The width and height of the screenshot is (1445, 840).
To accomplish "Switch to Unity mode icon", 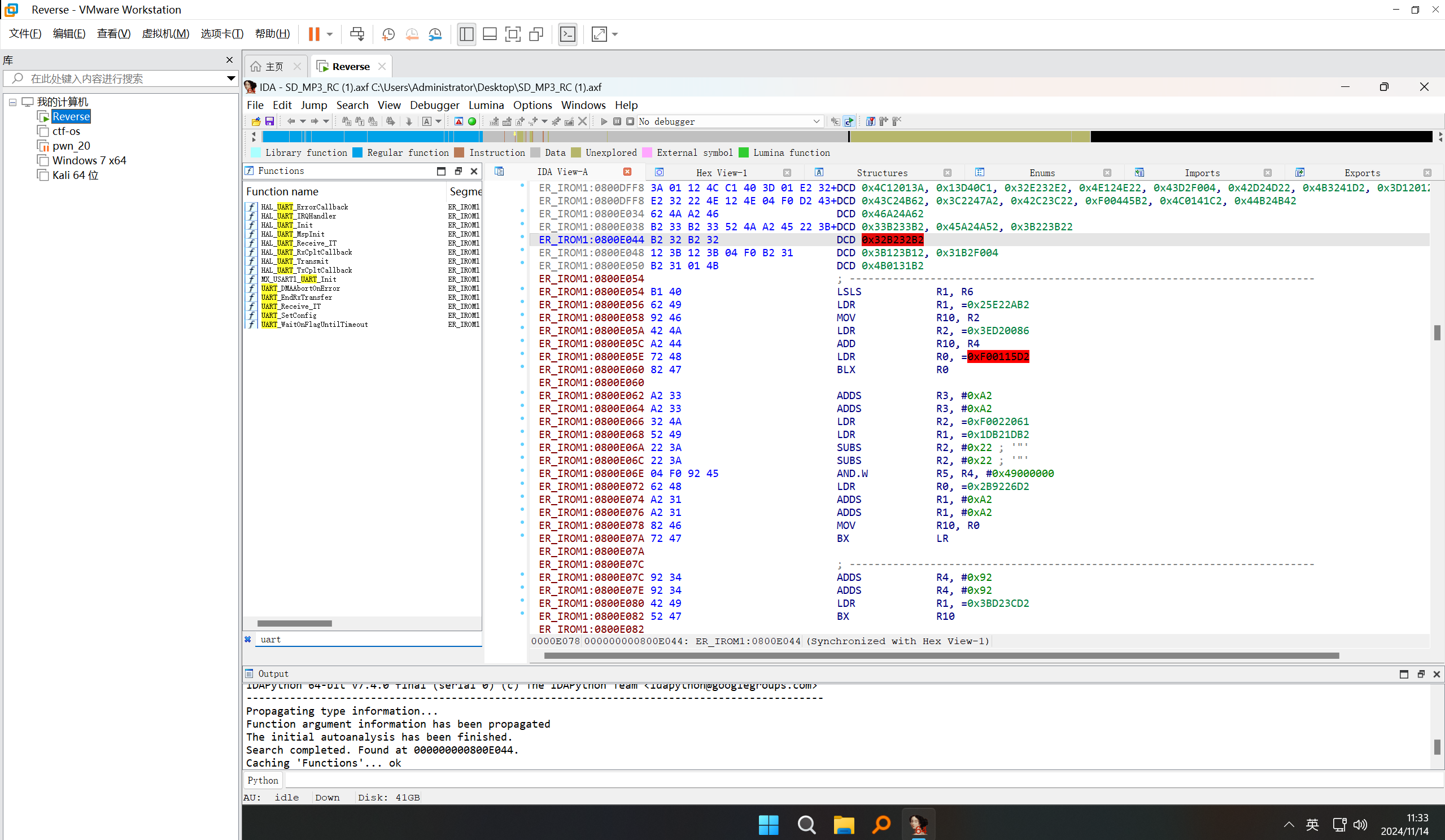I will (536, 34).
